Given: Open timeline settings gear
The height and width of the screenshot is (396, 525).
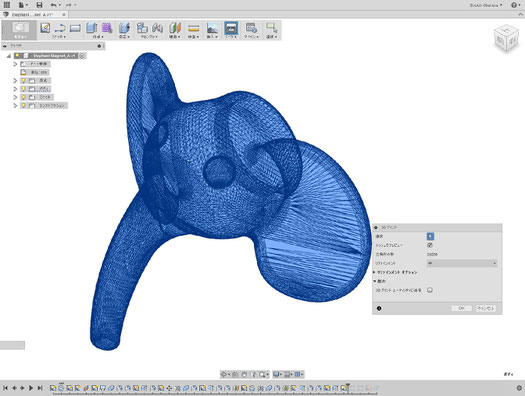Looking at the screenshot, I should click(x=519, y=388).
